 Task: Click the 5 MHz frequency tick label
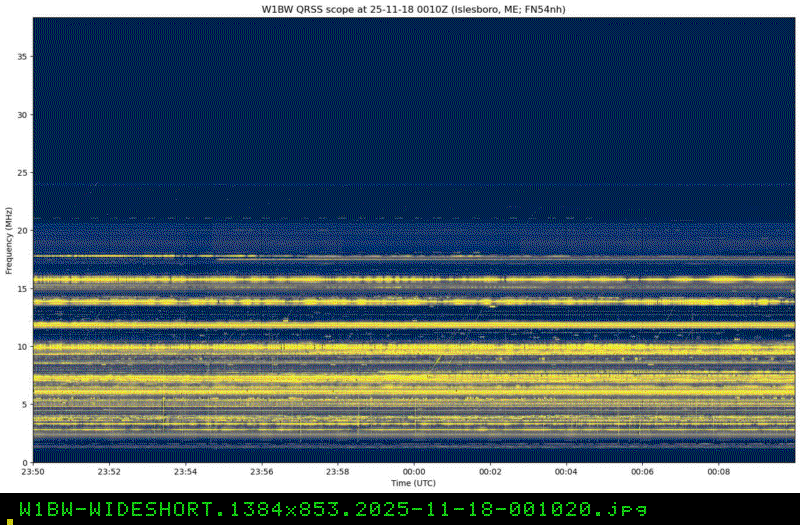click(25, 404)
